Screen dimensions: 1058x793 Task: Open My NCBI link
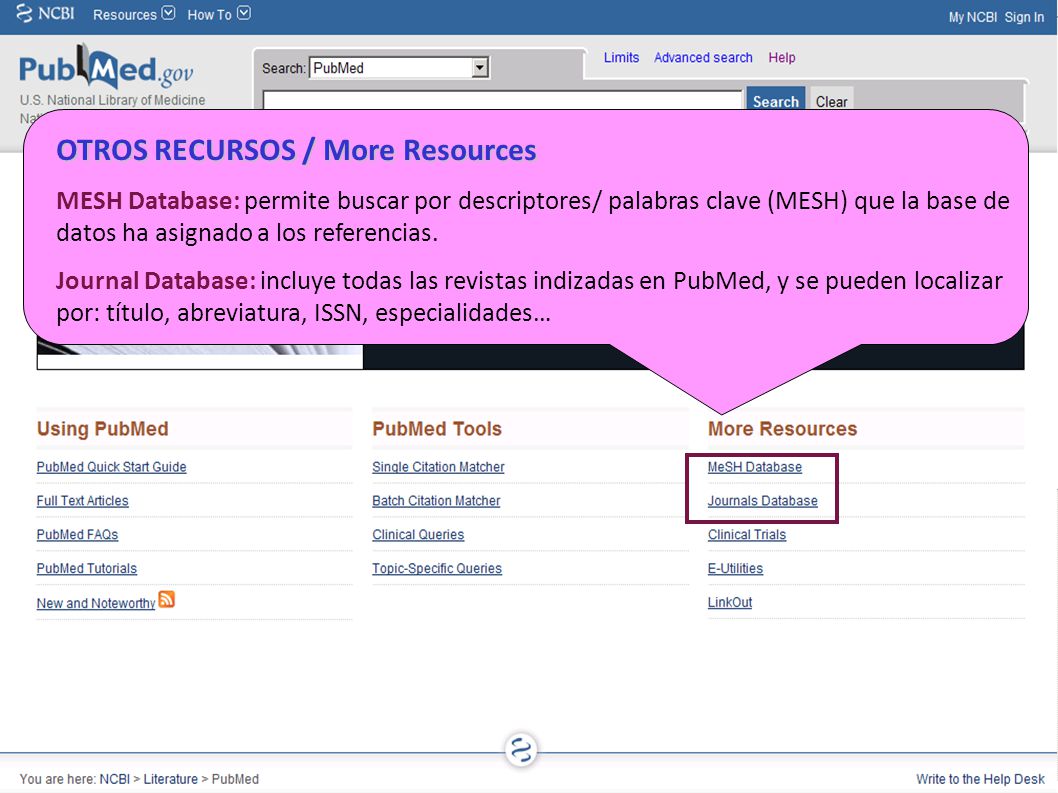pos(972,17)
